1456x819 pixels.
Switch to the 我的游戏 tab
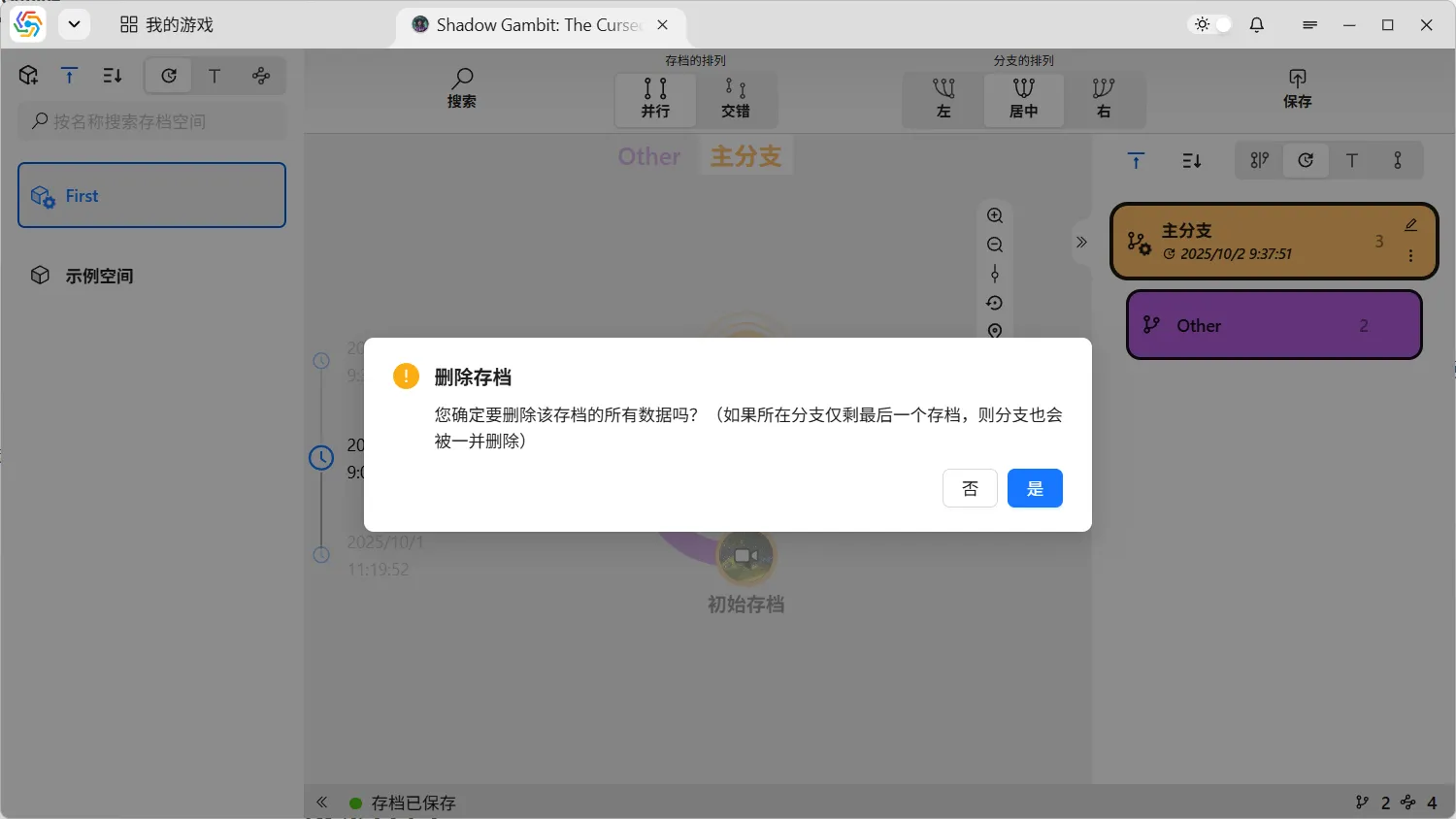click(x=167, y=25)
